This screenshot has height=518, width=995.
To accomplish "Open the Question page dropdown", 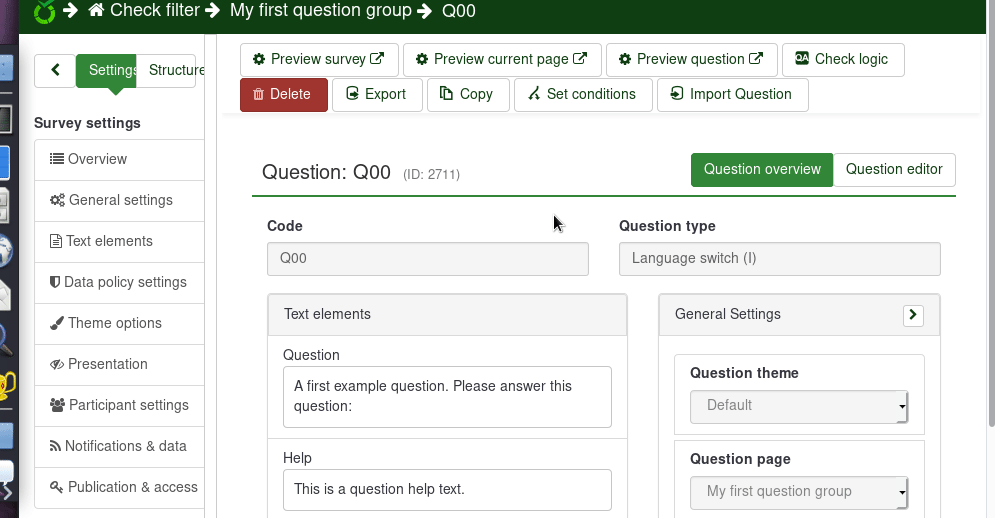I will tap(798, 492).
